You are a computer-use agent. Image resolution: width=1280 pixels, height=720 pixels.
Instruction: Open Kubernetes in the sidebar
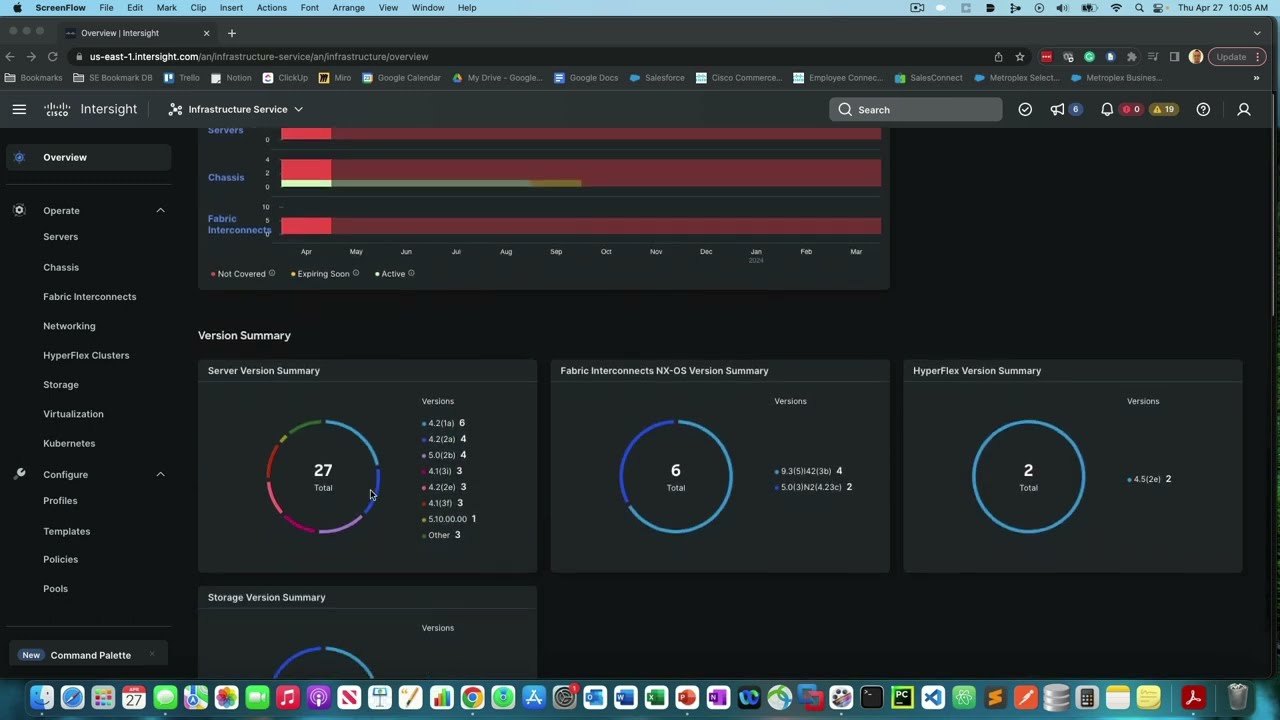tap(69, 443)
